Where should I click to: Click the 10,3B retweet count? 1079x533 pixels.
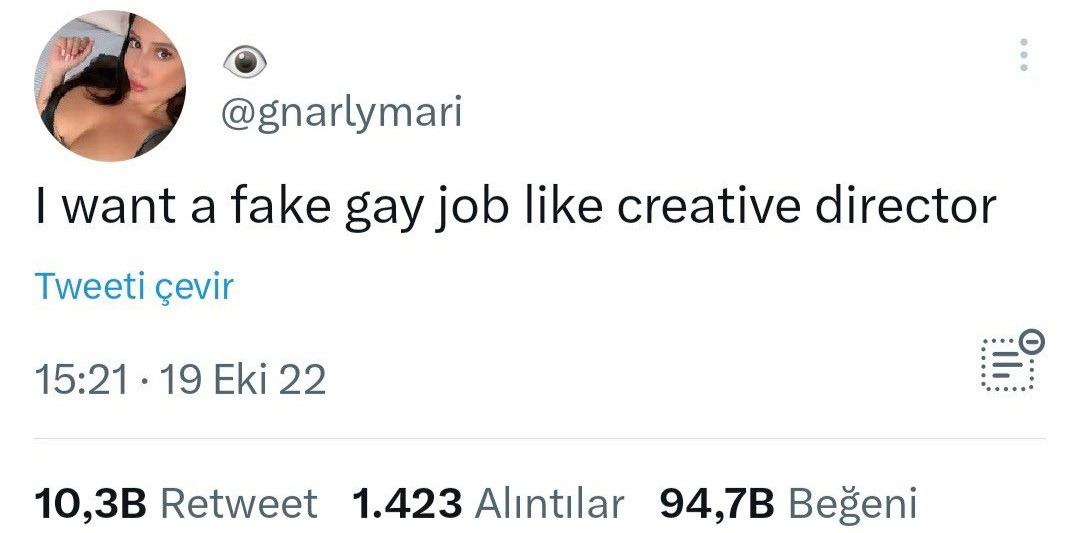[91, 503]
